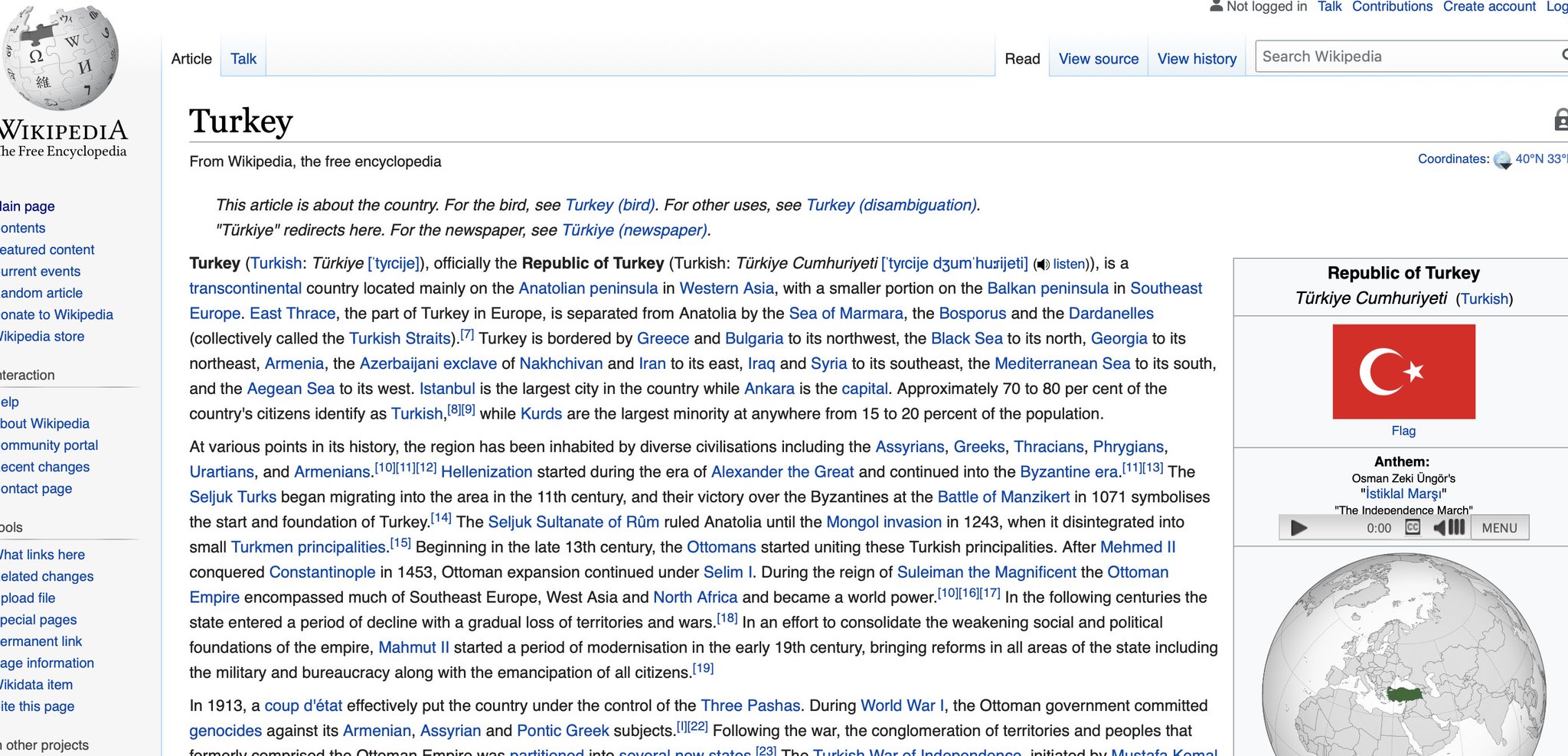The width and height of the screenshot is (1568, 756).
Task: Click the Istanbul link
Action: [447, 389]
